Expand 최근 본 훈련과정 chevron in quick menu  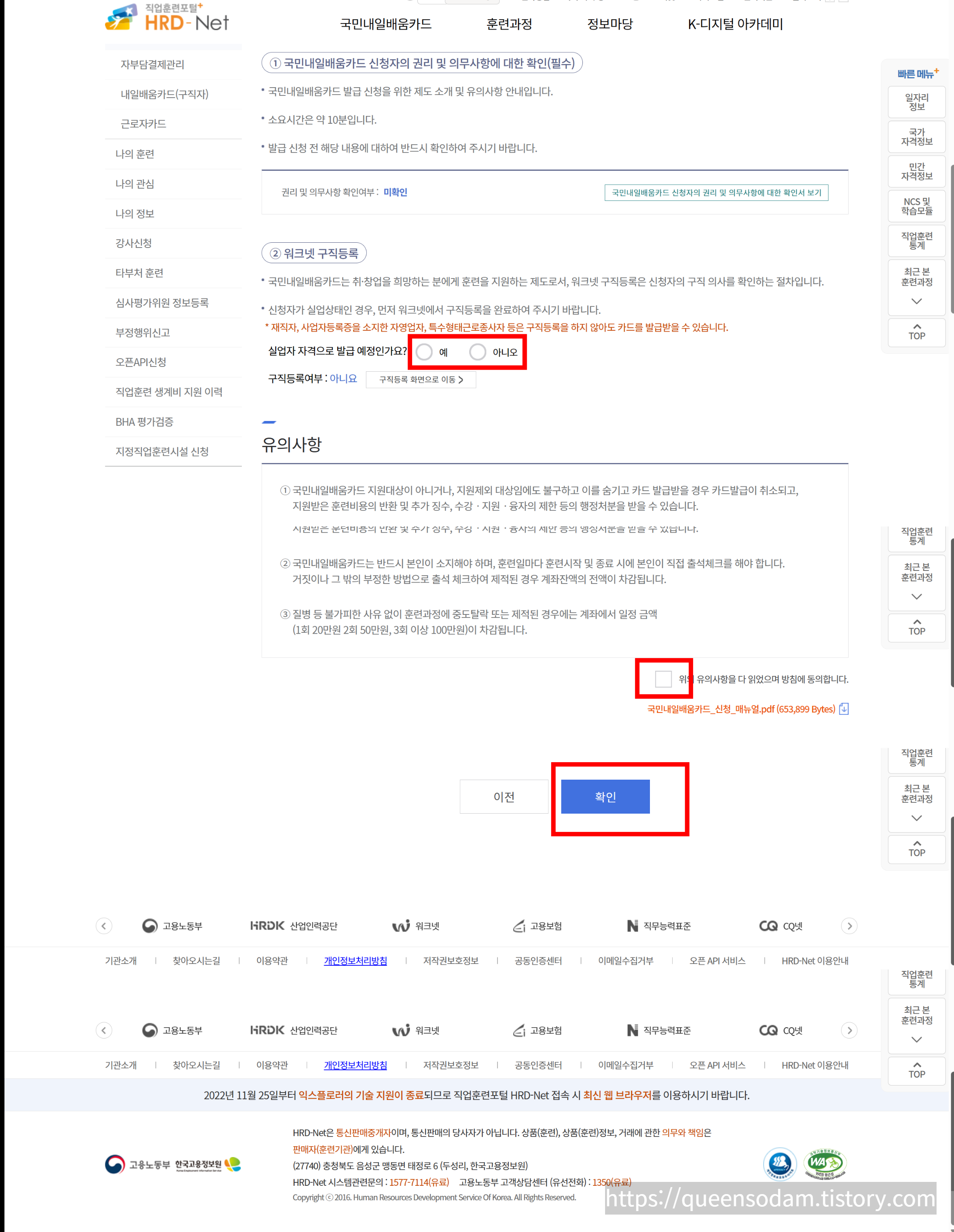click(916, 301)
